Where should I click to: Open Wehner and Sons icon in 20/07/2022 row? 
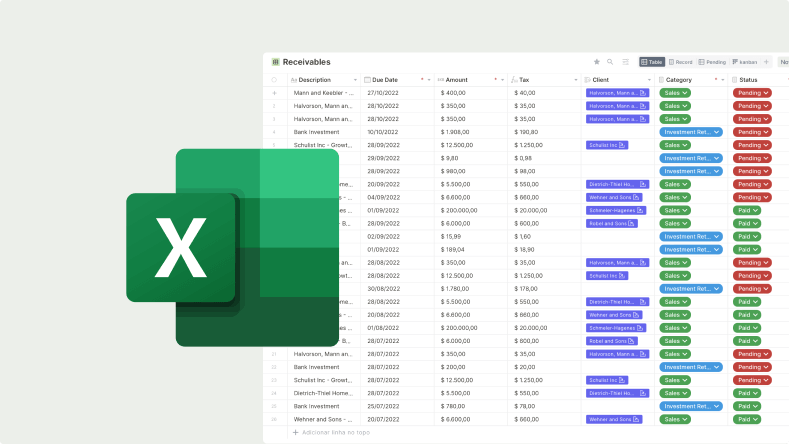(636, 419)
